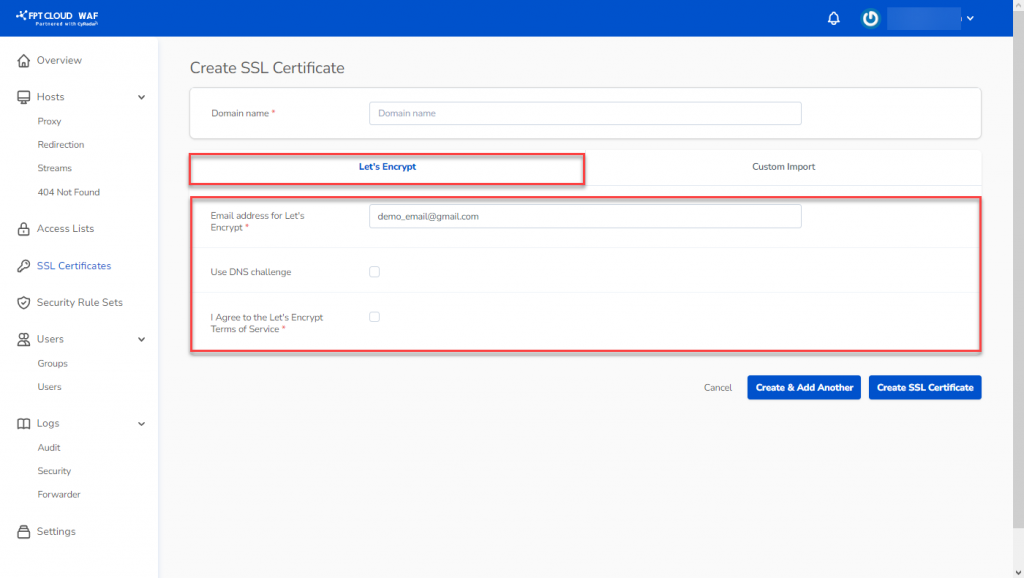Click the Settings icon in sidebar
The height and width of the screenshot is (578, 1024).
click(24, 532)
